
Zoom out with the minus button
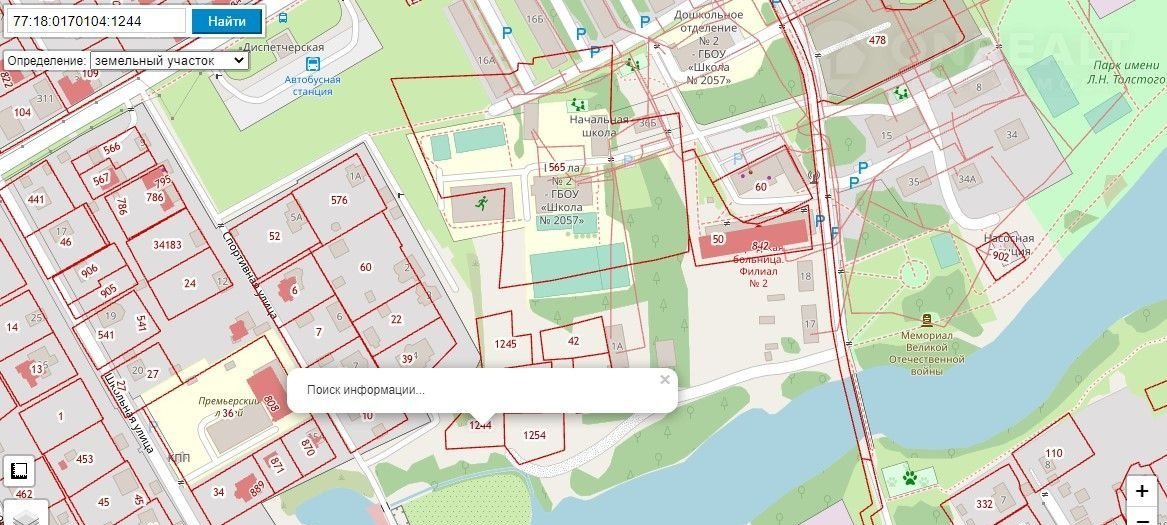[1142, 517]
